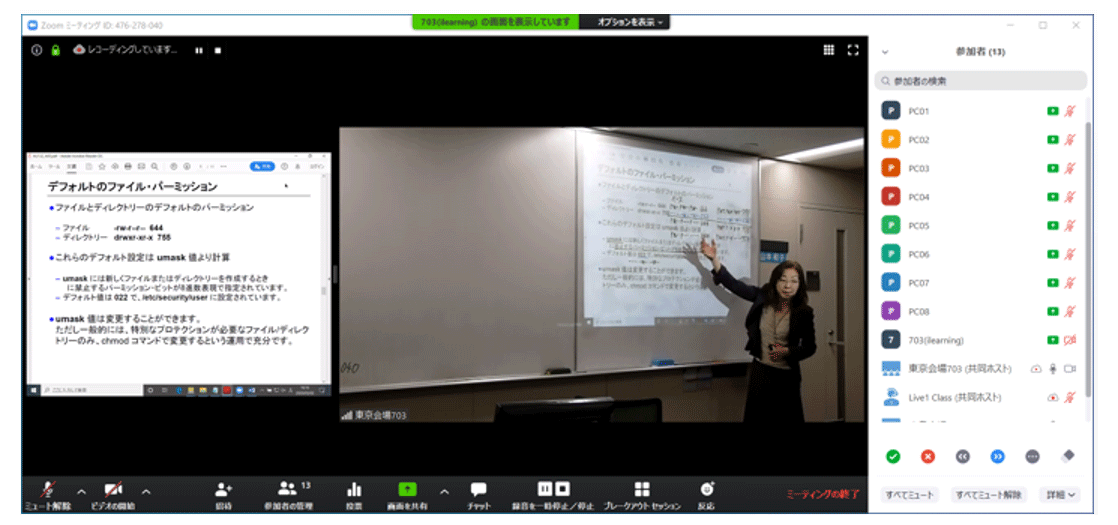The image size is (1118, 525).
Task: Pause the recording from top indicator bar
Action: (199, 50)
